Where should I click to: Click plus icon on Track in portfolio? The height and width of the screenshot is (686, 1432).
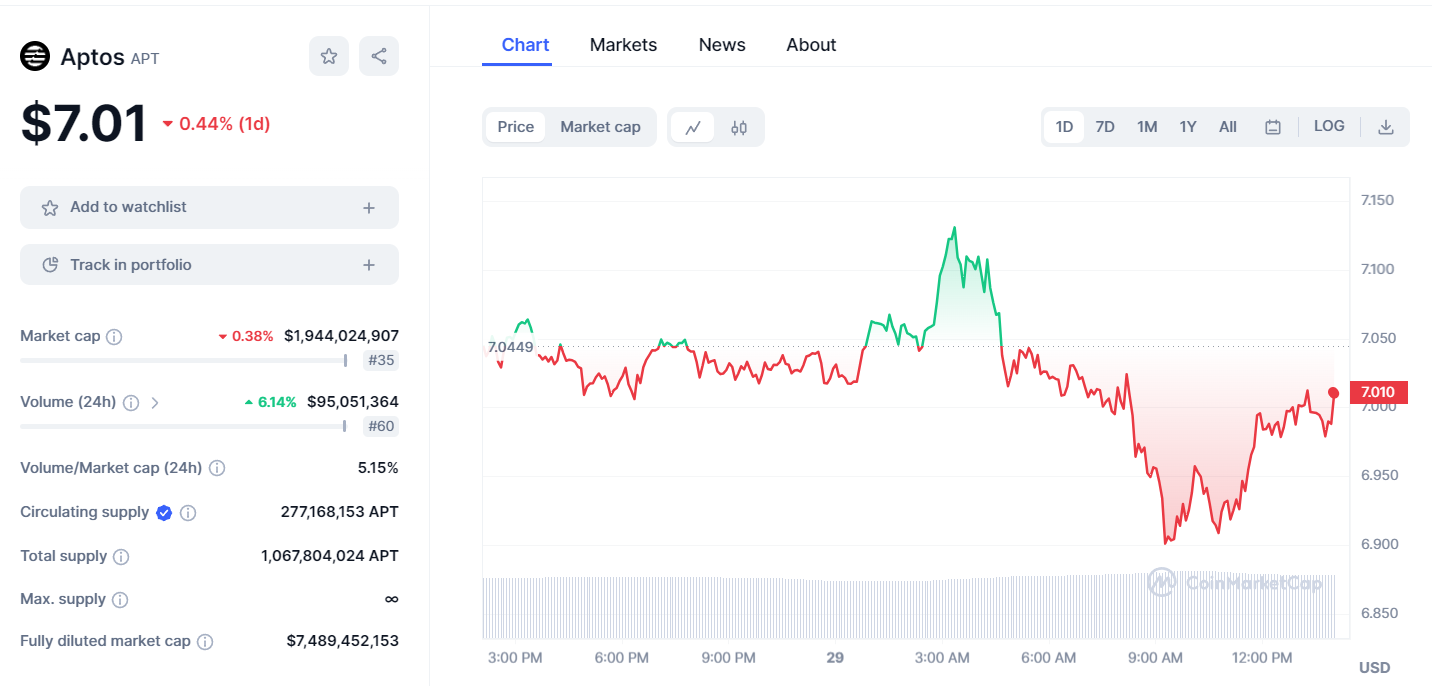369,265
